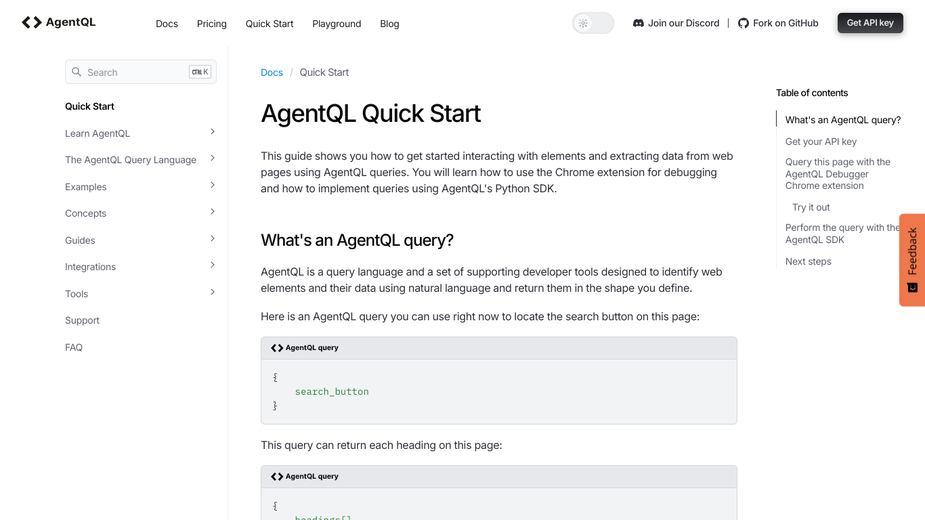The height and width of the screenshot is (520, 925).
Task: Click the Get API key button
Action: pyautogui.click(x=870, y=23)
